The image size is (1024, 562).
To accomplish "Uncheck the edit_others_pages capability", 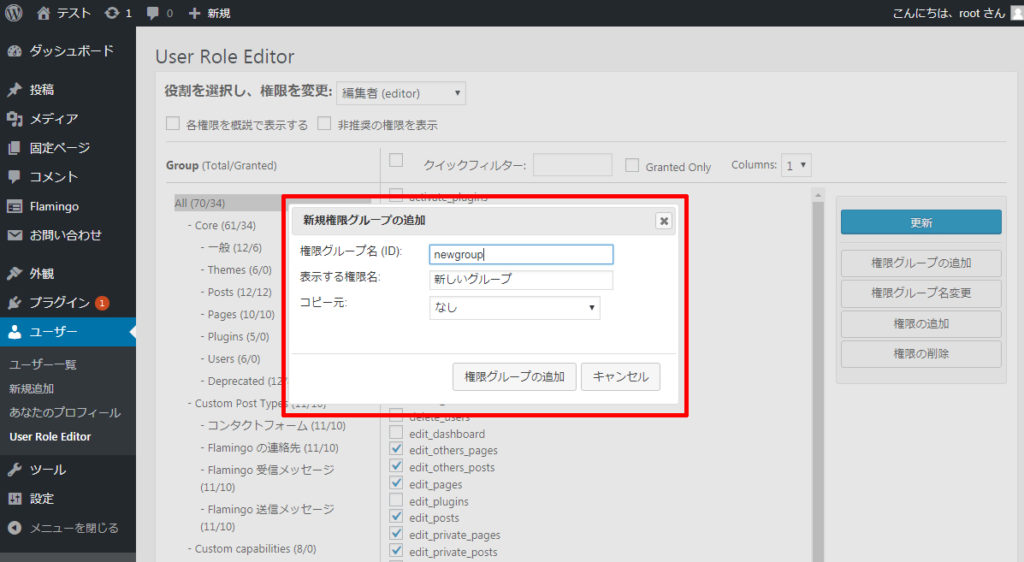I will coord(396,451).
